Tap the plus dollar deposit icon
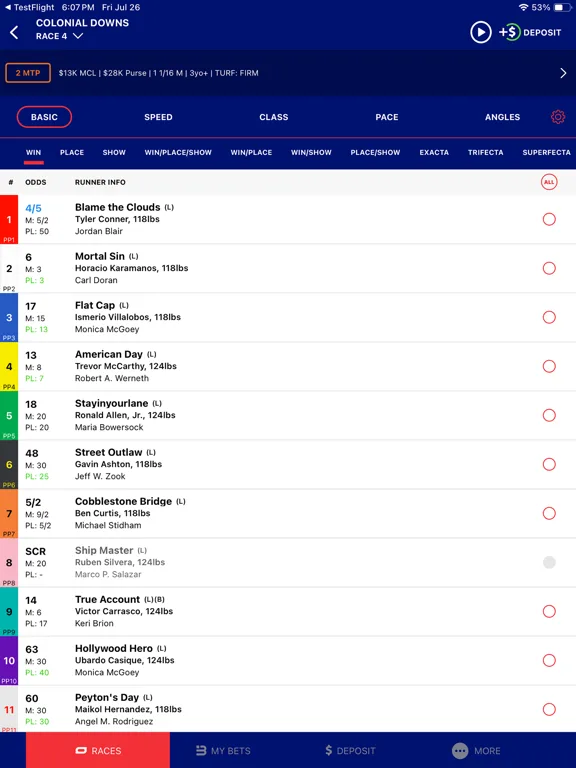The image size is (576, 768). click(509, 32)
